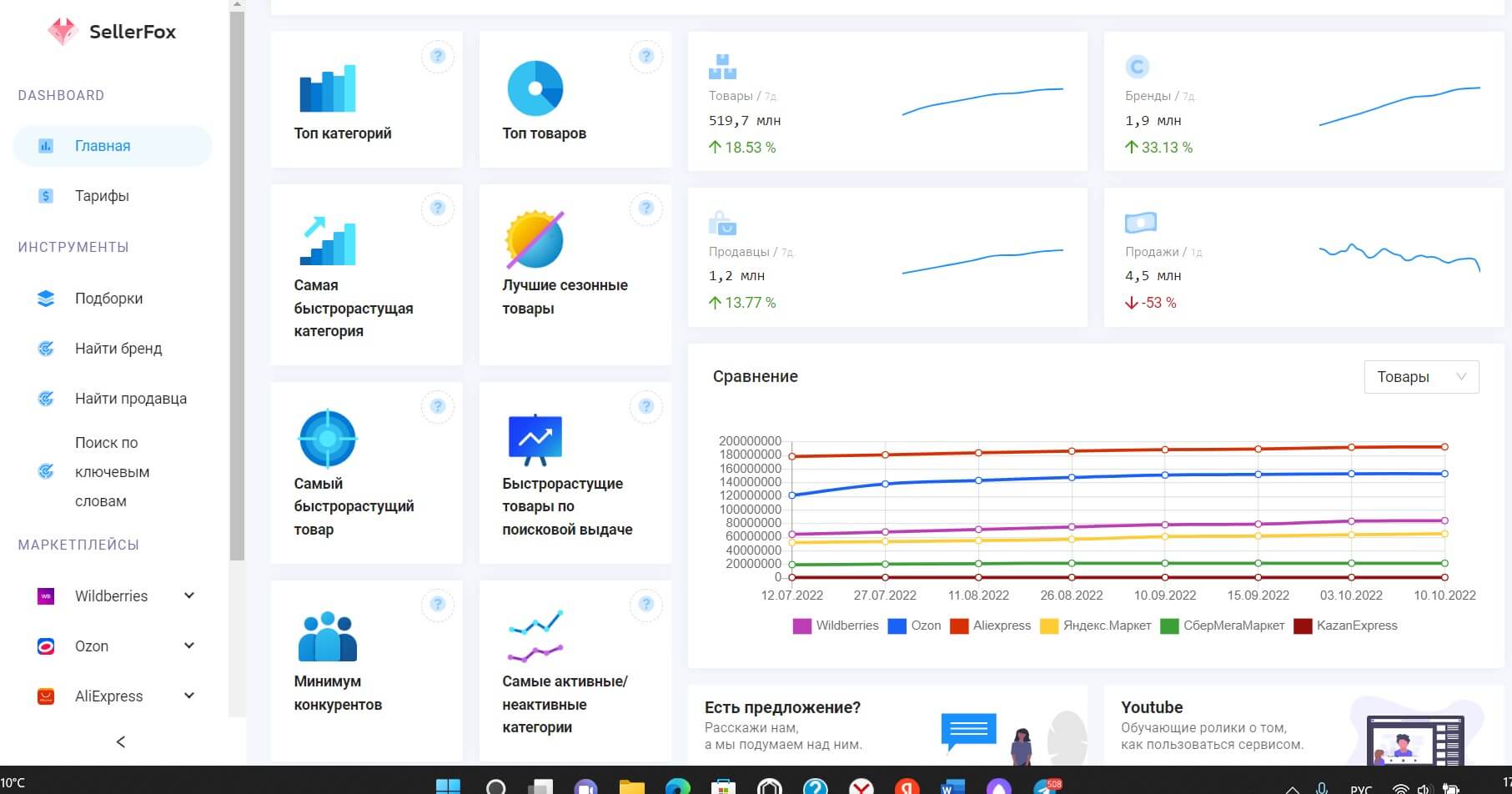Click the Бренды stat icon

pos(1138,67)
